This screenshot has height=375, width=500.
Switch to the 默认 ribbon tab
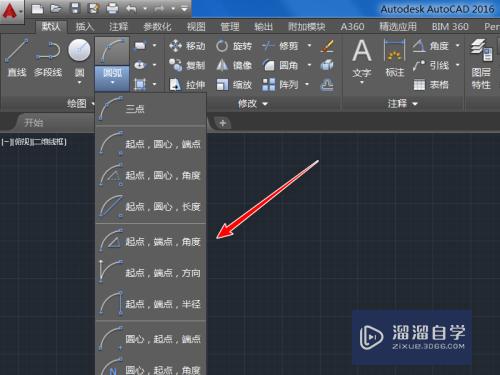[x=51, y=26]
